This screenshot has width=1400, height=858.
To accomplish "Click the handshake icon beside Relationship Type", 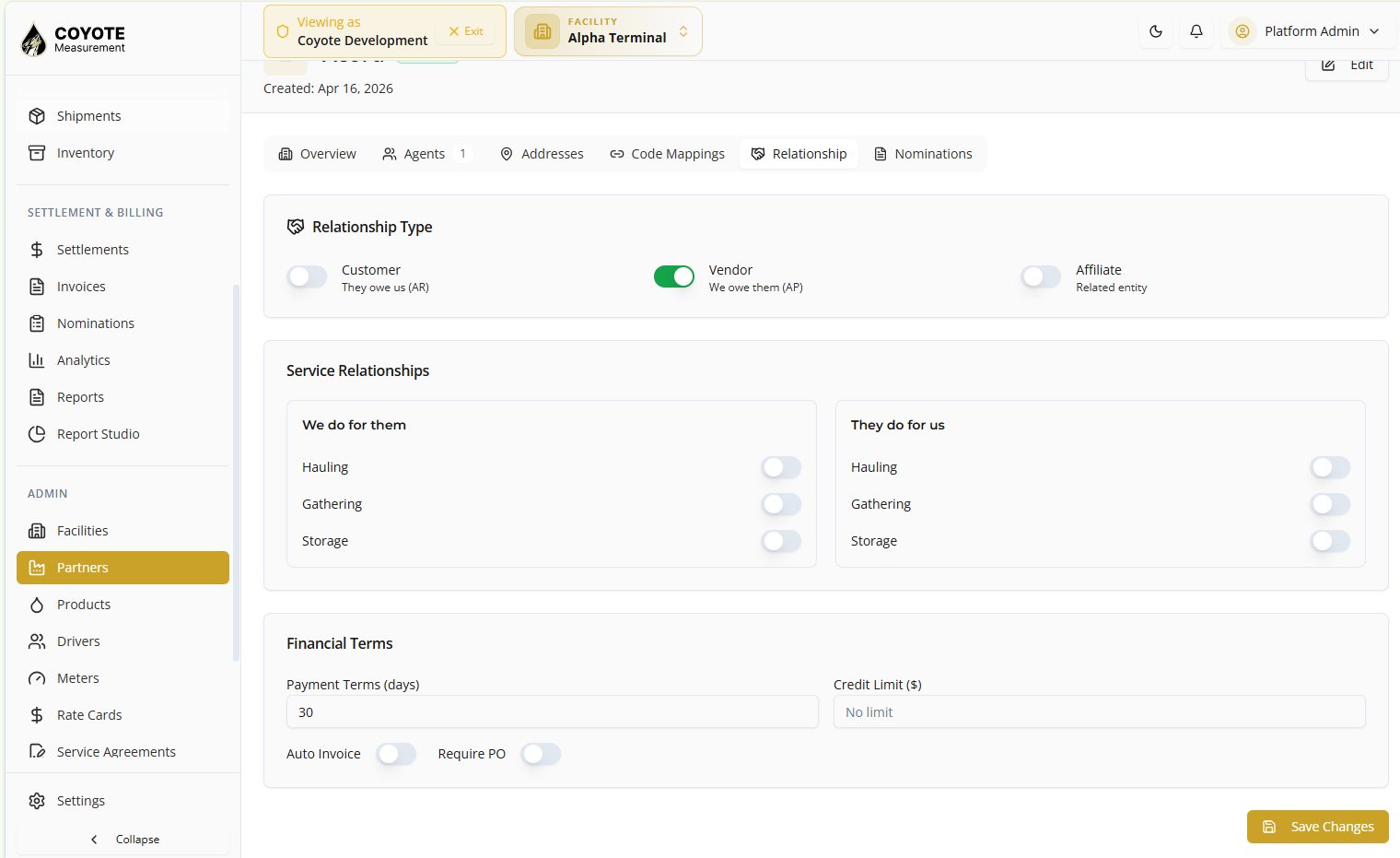I will (x=296, y=227).
